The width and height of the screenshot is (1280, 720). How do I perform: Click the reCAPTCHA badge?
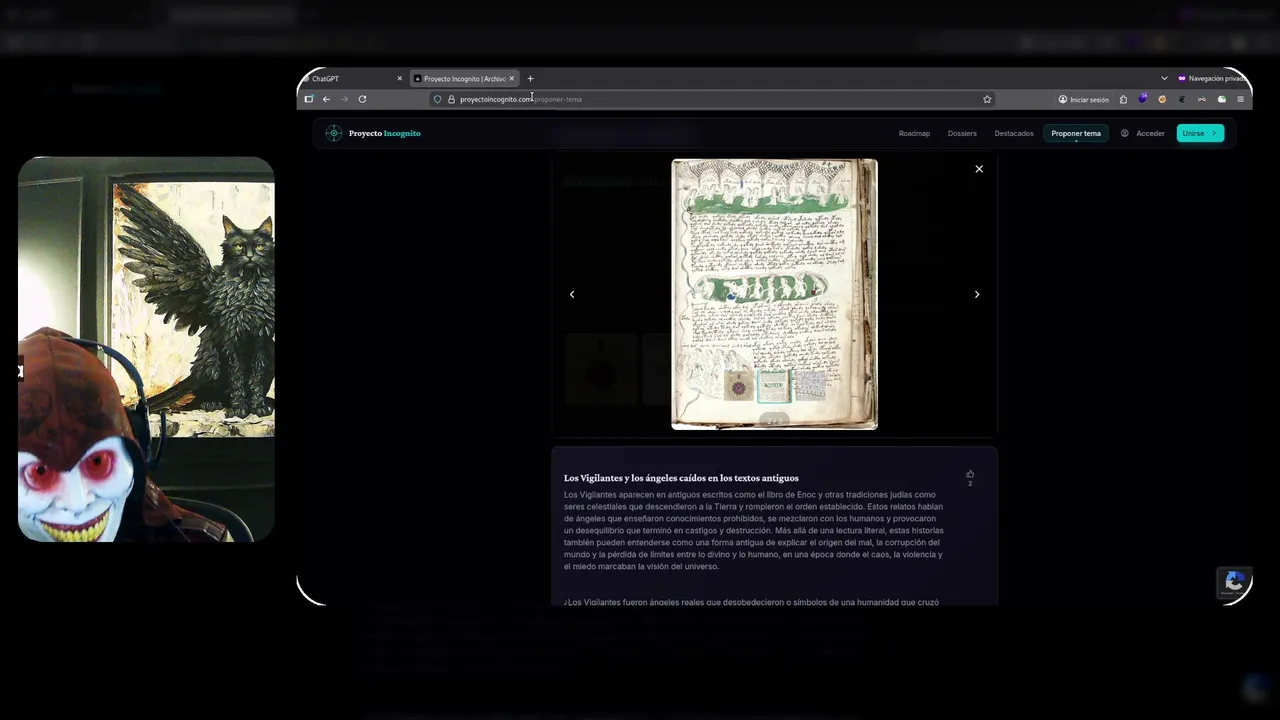point(1234,582)
